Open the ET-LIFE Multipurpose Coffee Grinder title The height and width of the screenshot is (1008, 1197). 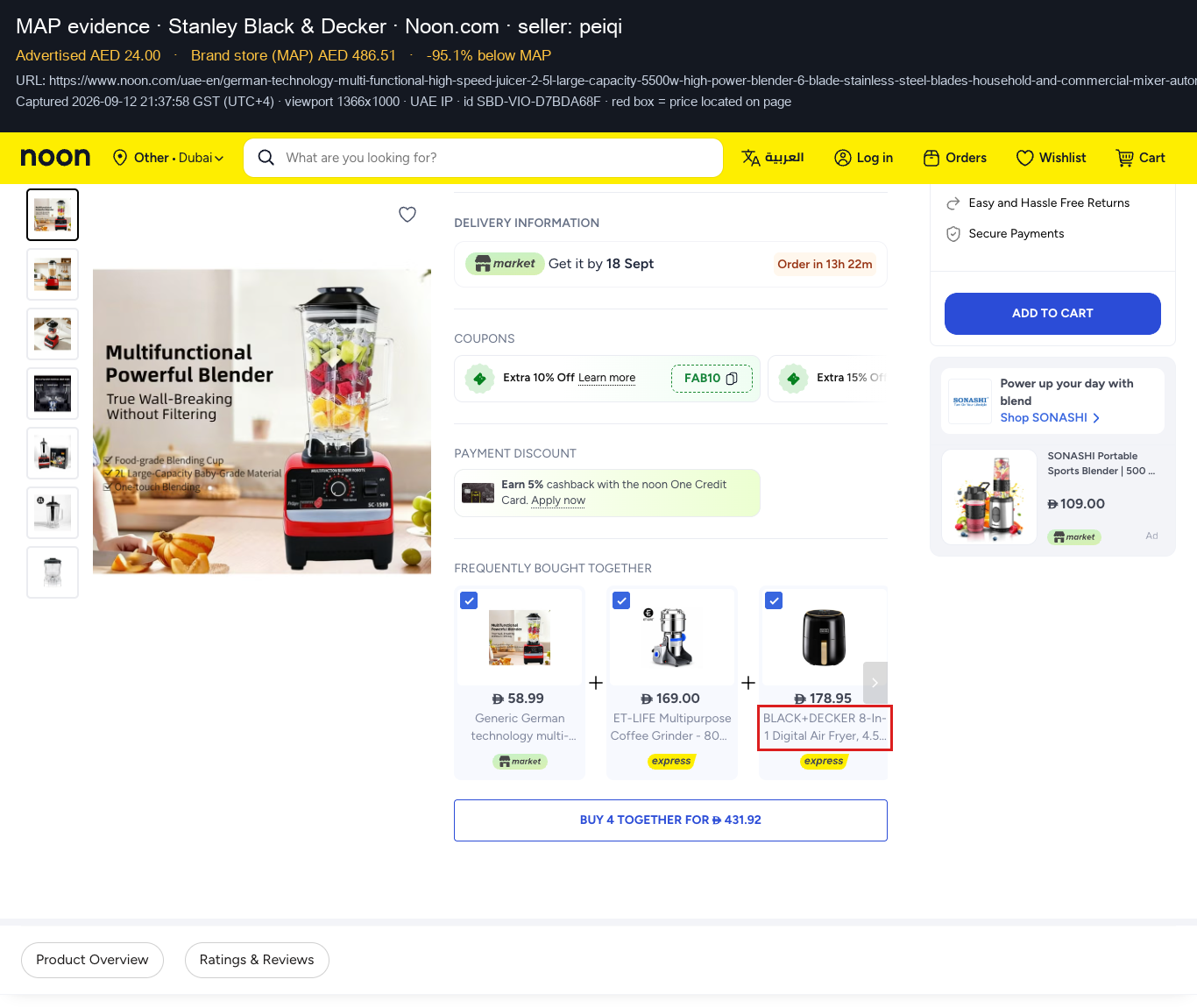coord(670,727)
